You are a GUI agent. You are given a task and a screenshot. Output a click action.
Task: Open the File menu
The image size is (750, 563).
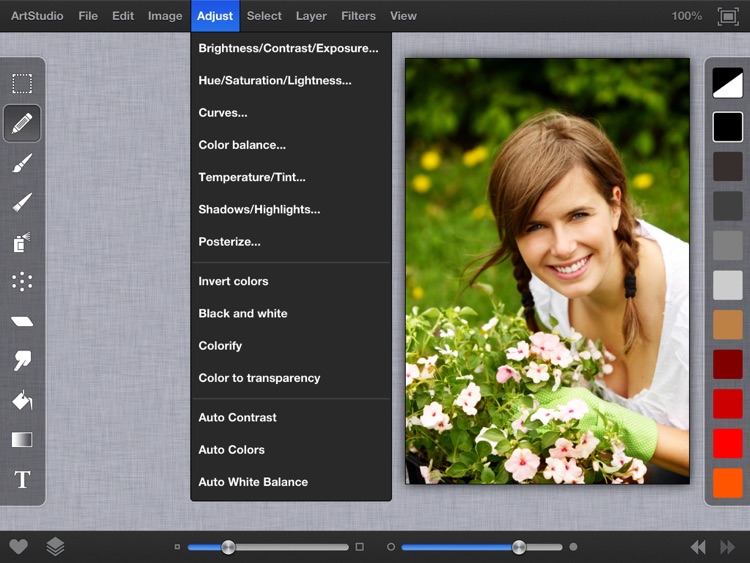[x=88, y=16]
